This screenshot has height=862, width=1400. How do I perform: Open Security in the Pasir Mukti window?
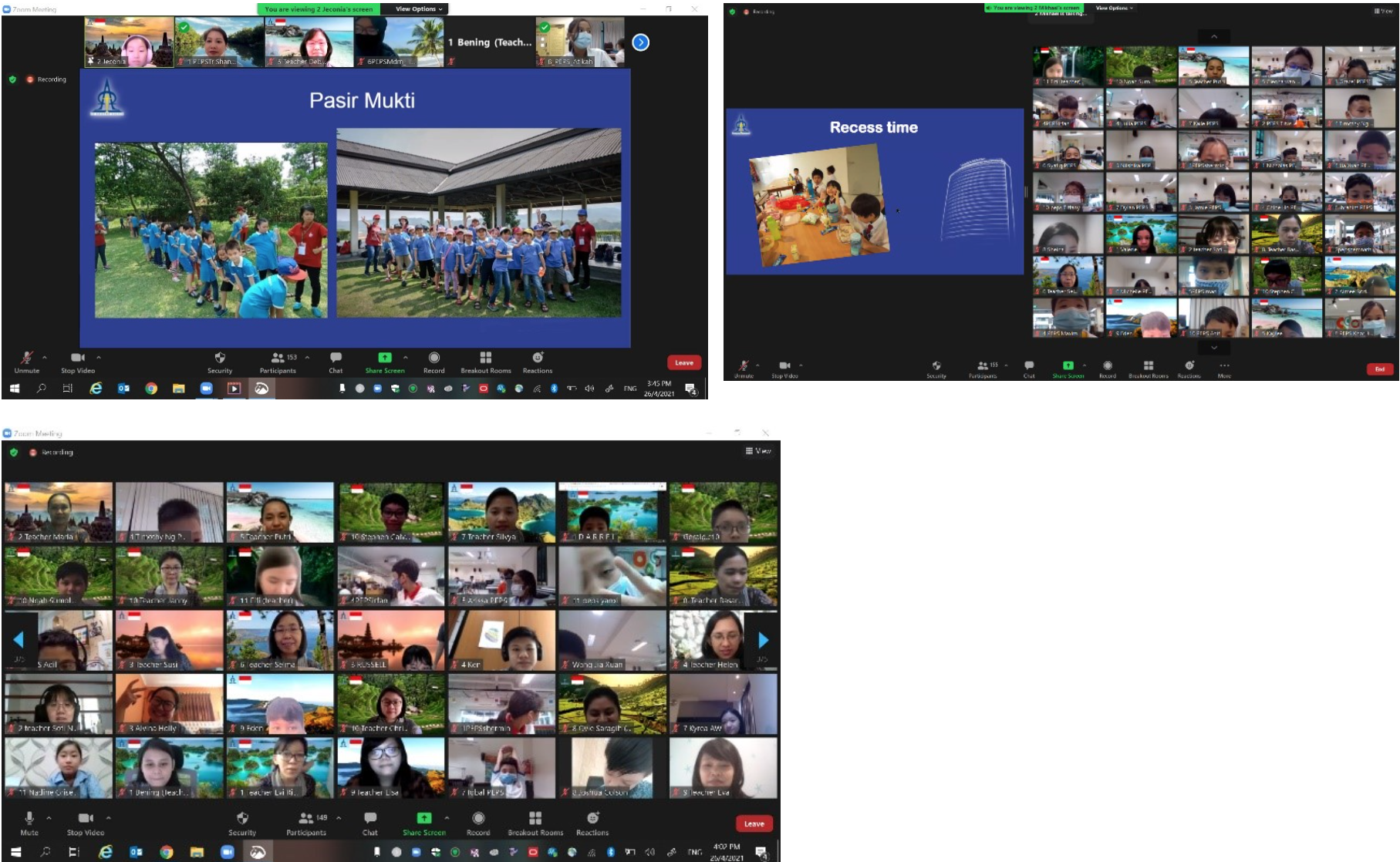pos(220,362)
